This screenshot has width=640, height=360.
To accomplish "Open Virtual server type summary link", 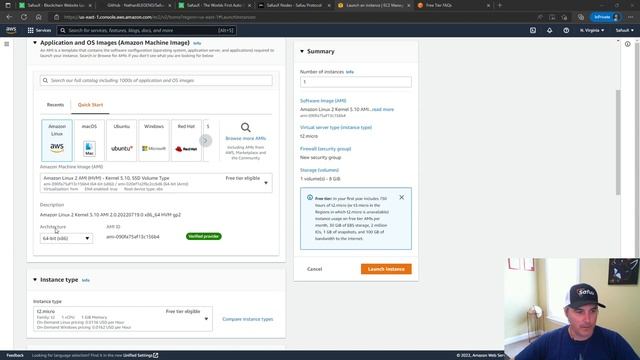I will coord(336,127).
